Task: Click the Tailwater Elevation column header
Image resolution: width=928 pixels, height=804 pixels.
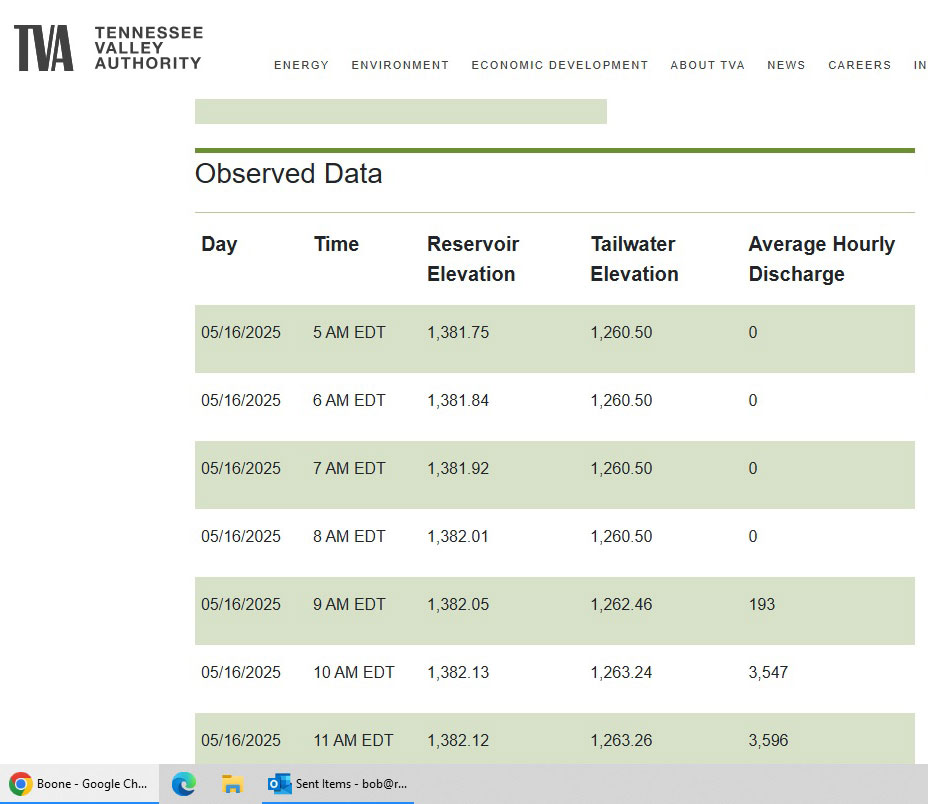Action: click(x=634, y=259)
